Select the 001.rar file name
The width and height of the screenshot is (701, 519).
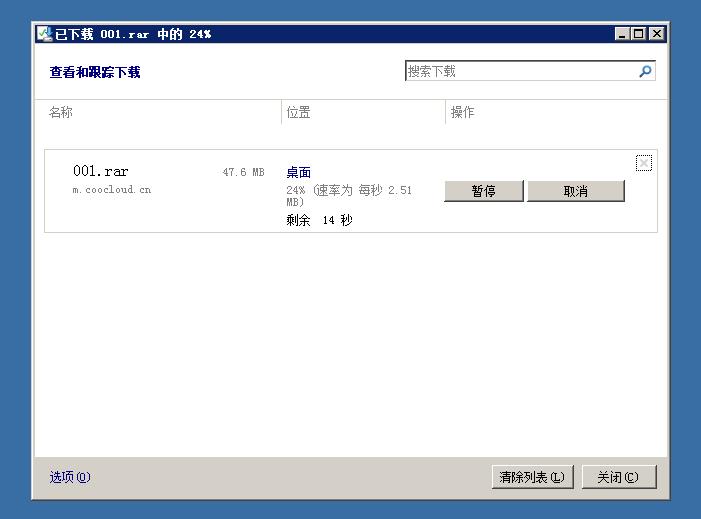101,171
